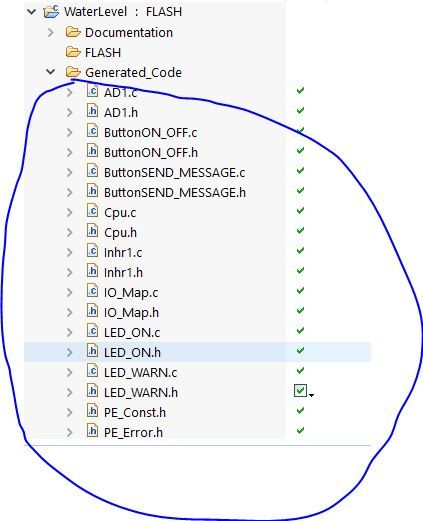
Task: Toggle the green checkmark beside Cpu.c
Action: [x=300, y=210]
